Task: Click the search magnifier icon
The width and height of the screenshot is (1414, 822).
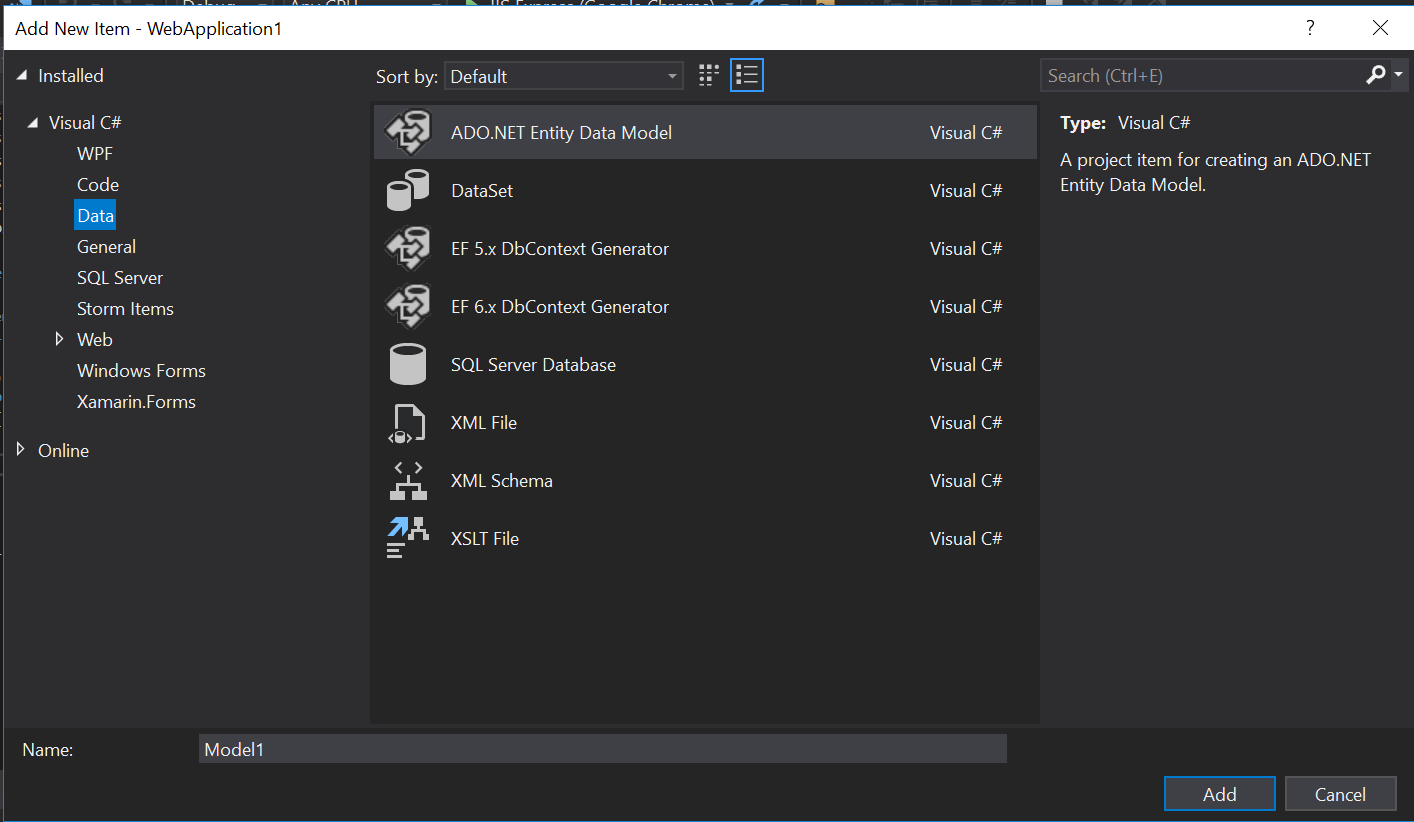Action: (x=1375, y=75)
